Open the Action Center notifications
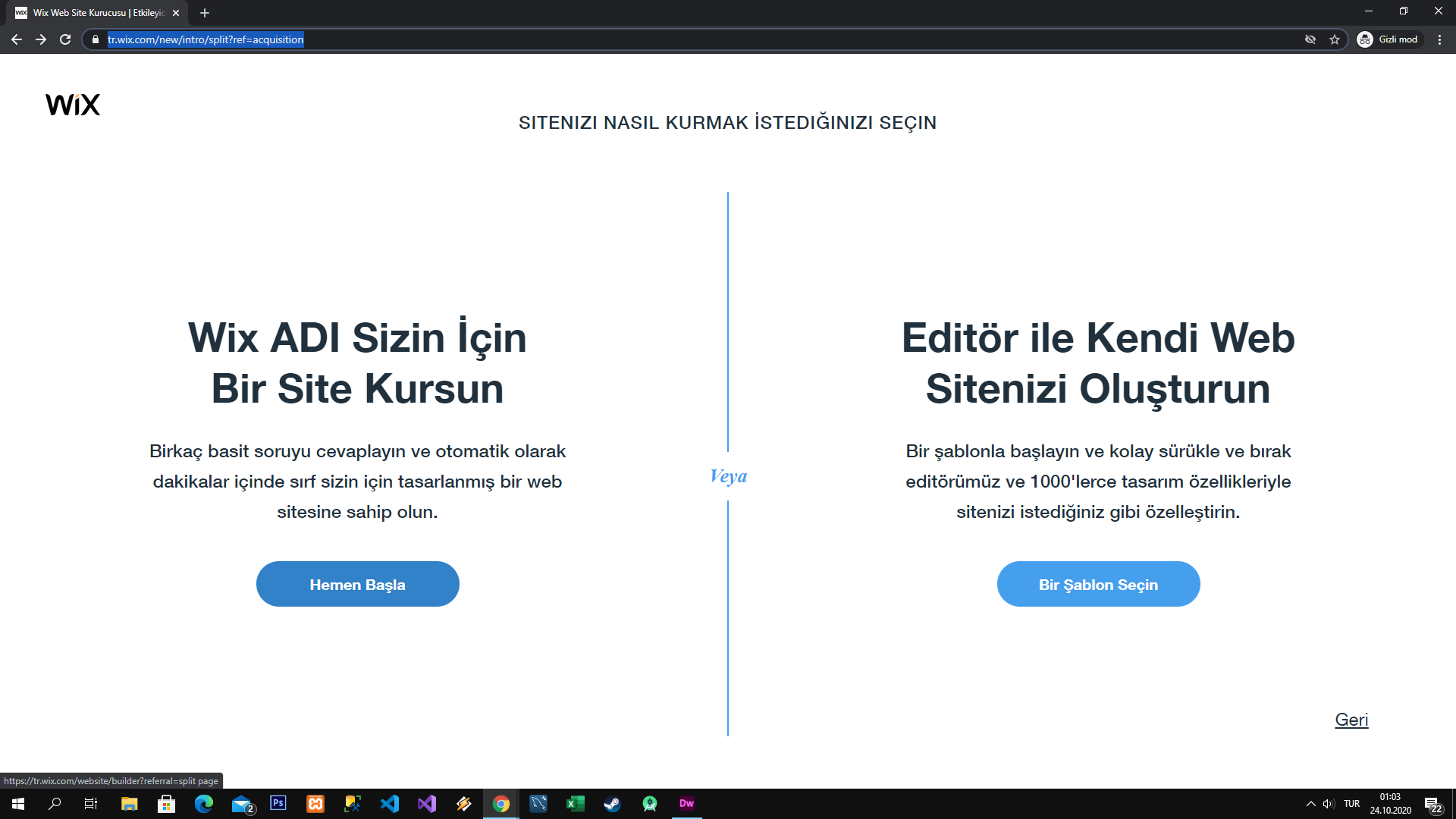The height and width of the screenshot is (819, 1456). 1433,805
